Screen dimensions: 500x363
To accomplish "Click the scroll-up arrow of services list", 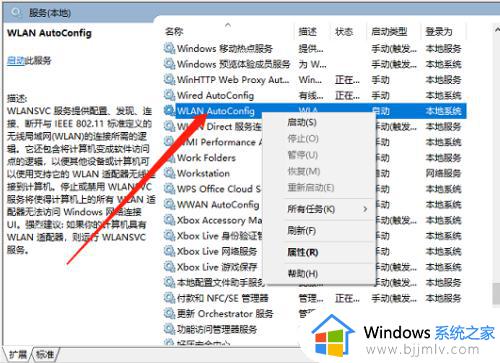I will click(x=496, y=29).
